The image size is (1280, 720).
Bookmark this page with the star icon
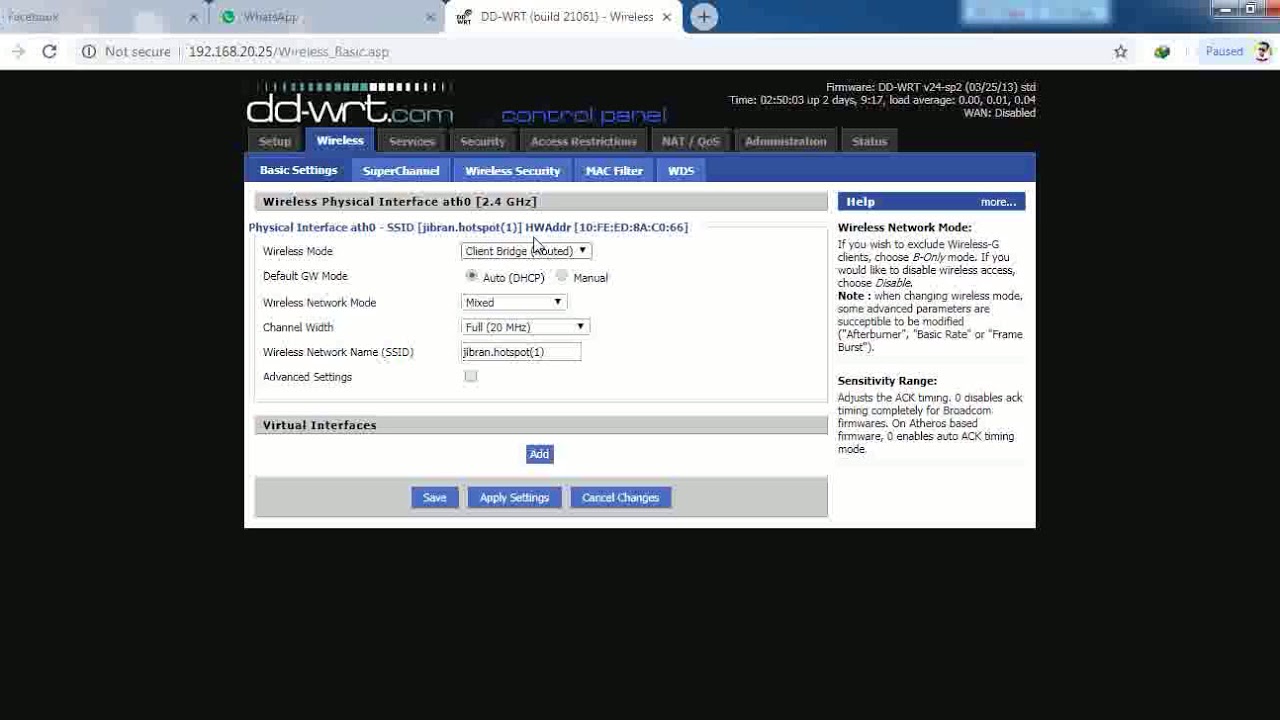click(x=1121, y=51)
